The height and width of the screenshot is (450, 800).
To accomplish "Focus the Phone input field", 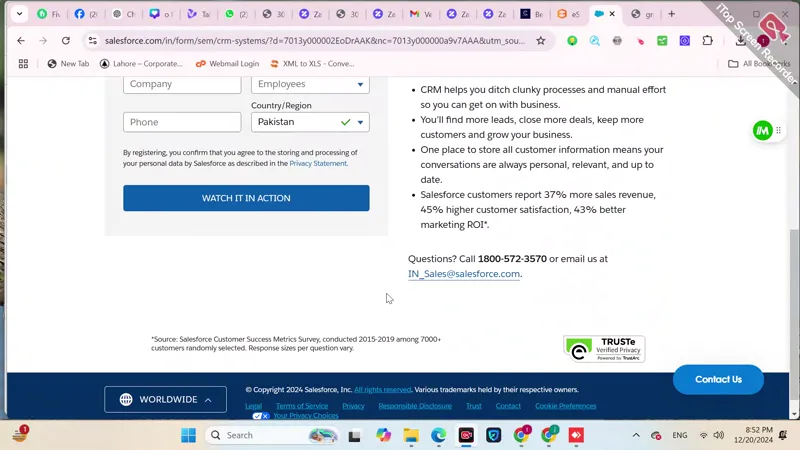I will pos(182,122).
